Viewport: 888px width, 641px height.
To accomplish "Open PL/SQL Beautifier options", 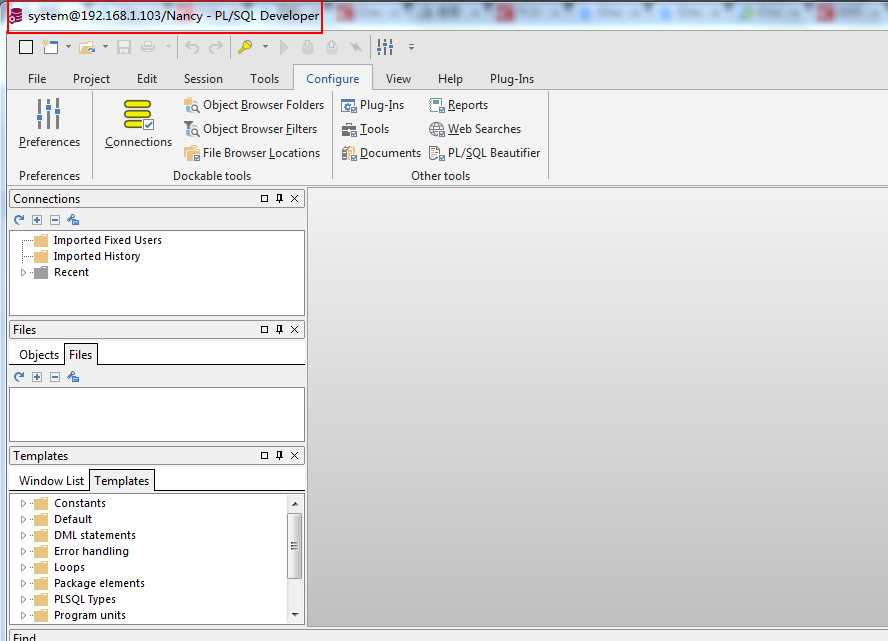I will point(484,153).
